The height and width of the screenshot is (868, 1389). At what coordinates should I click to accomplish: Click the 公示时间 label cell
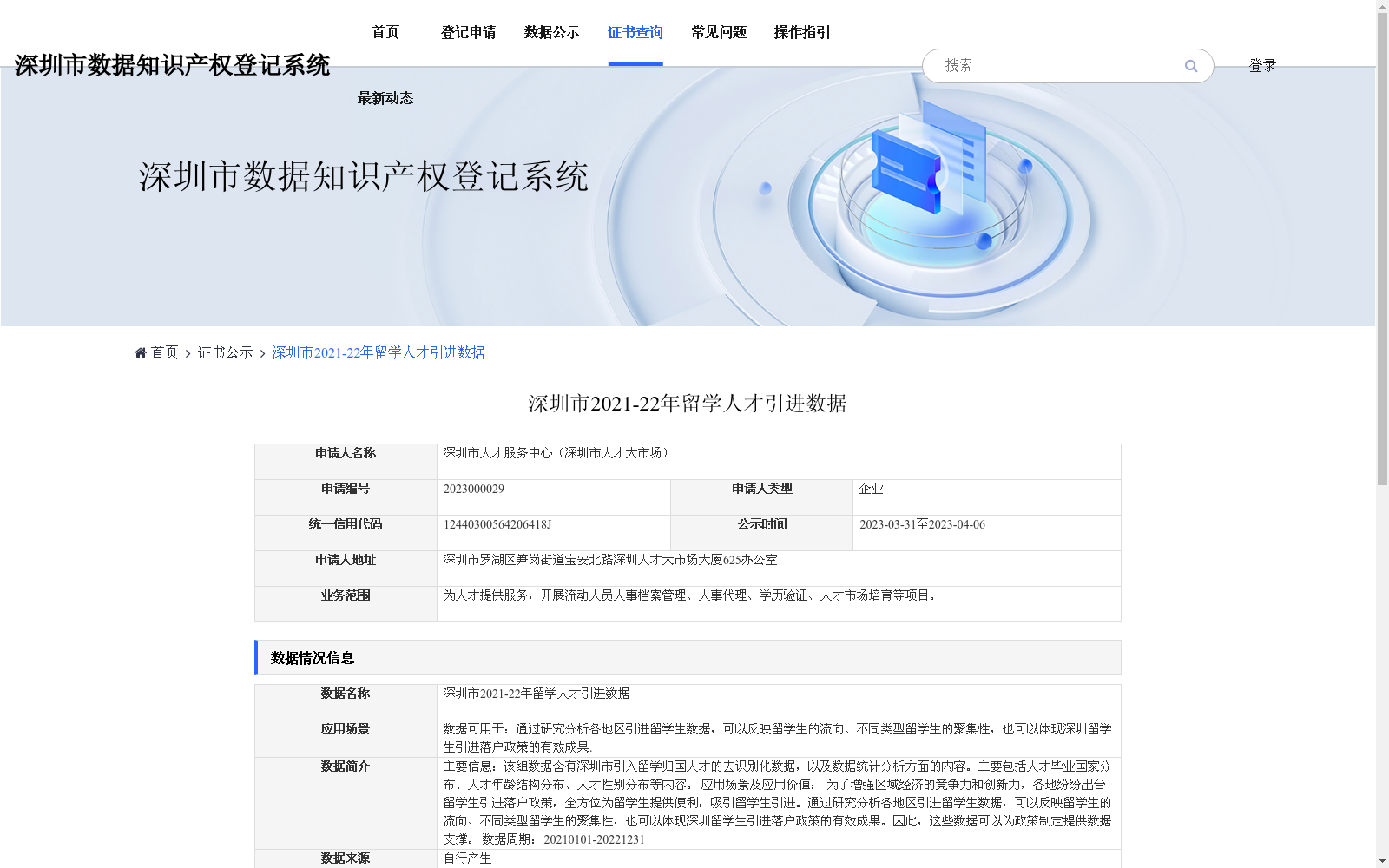tap(762, 533)
